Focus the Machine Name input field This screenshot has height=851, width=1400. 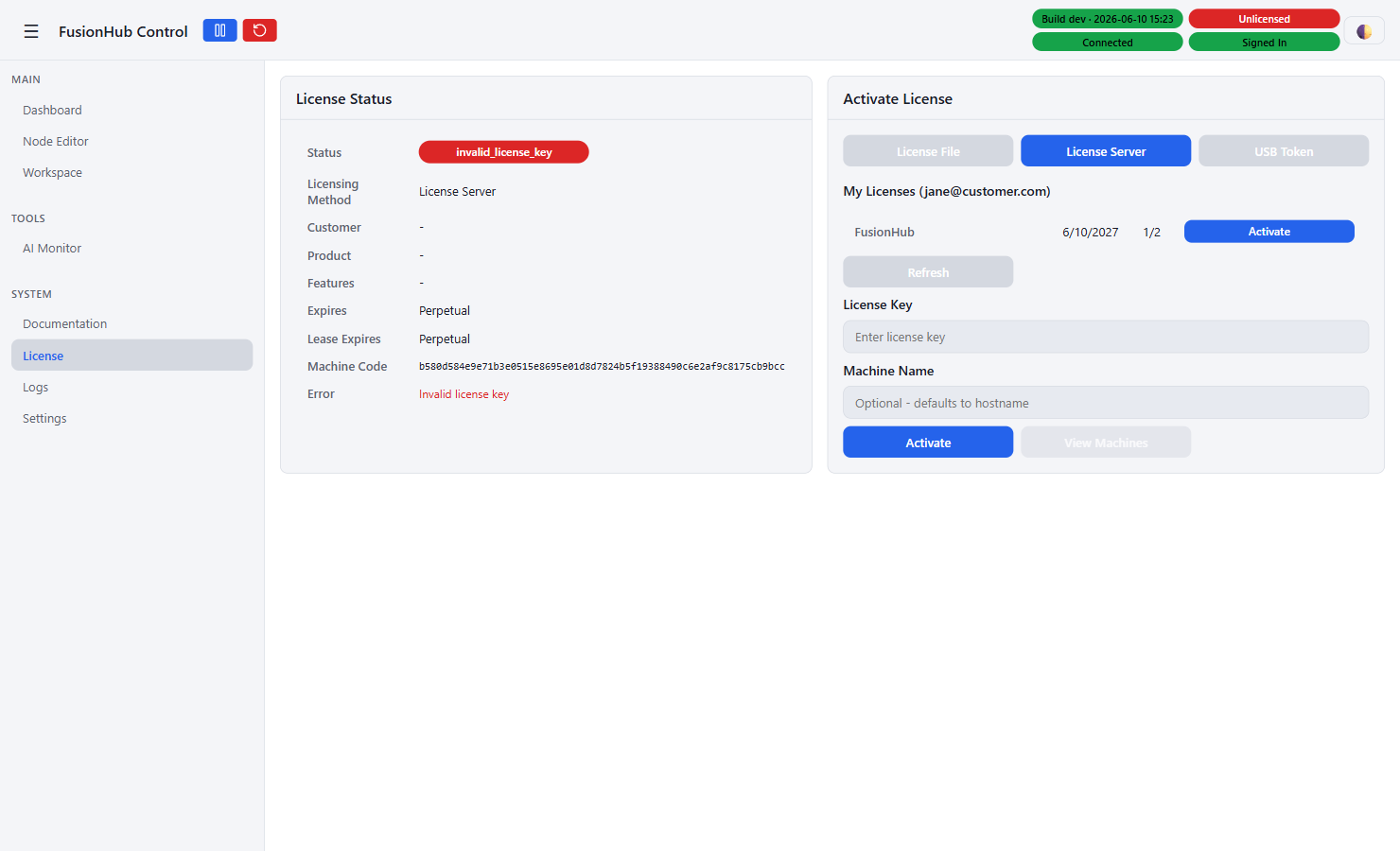point(1106,403)
